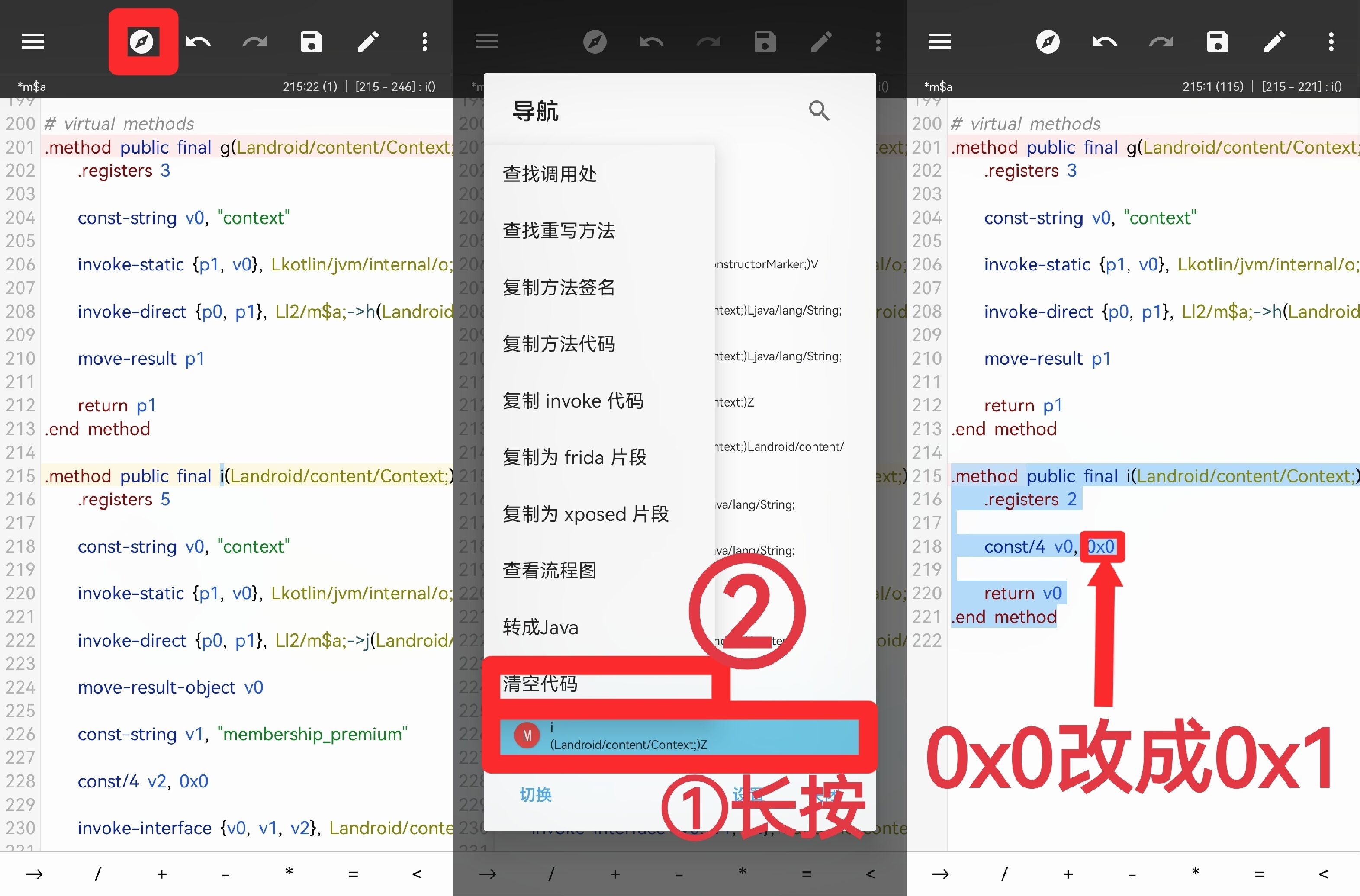This screenshot has height=896, width=1360.
Task: Tap the dimmed save icon behind the 导航 dialog
Action: tap(765, 42)
